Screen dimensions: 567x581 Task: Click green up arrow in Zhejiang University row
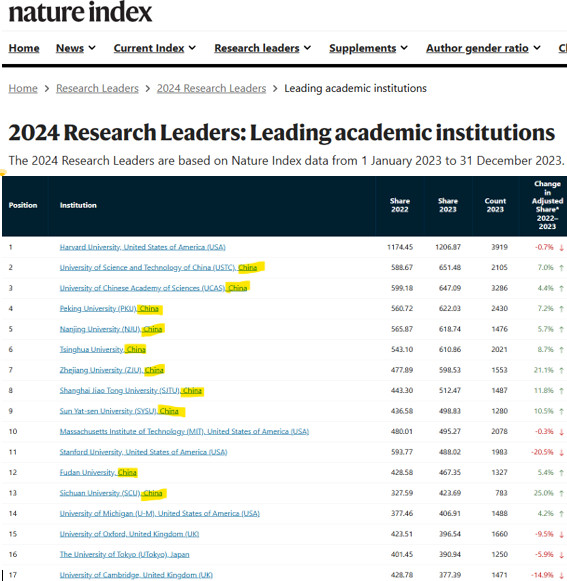coord(561,370)
